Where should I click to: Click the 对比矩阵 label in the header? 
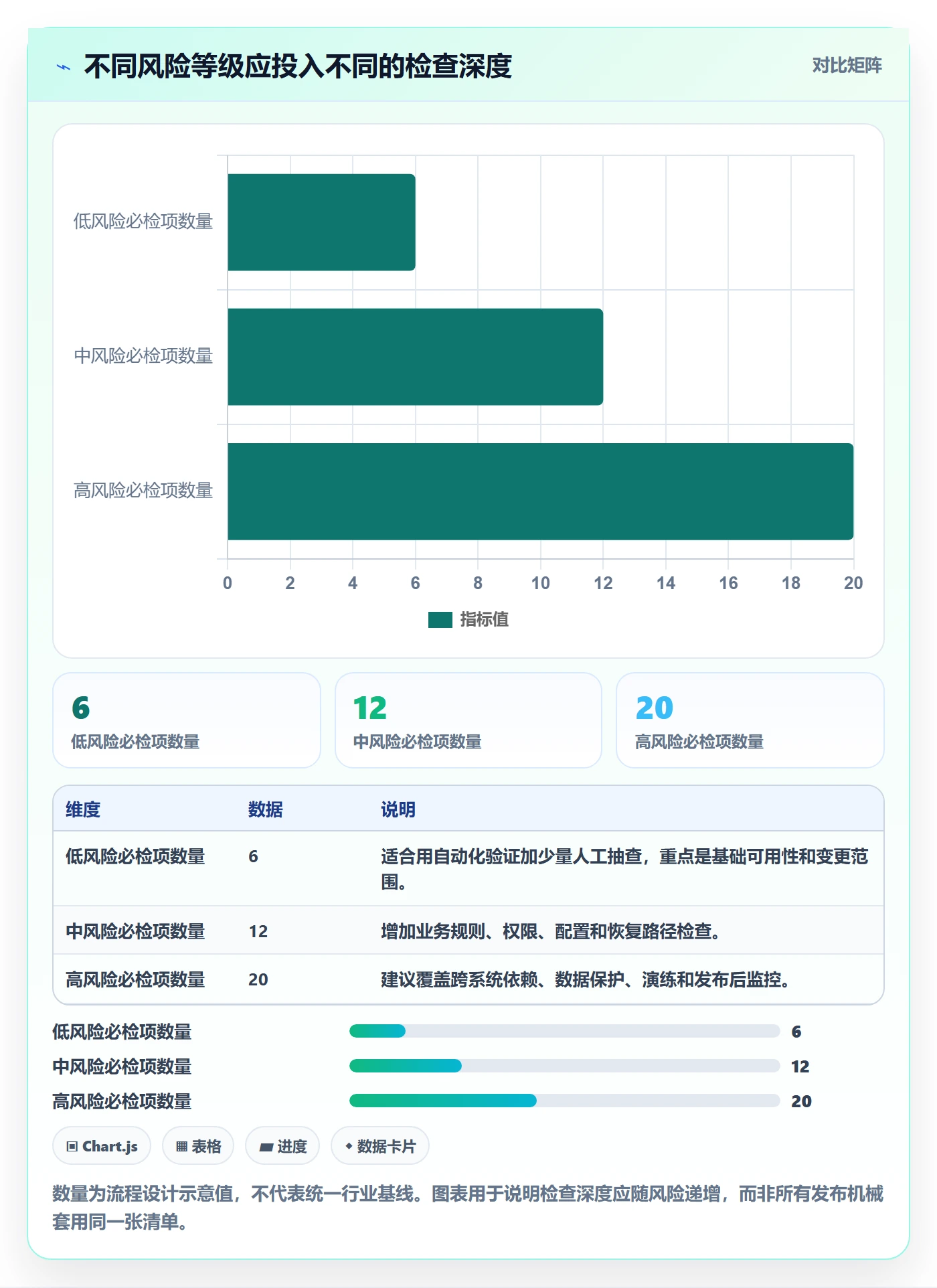pyautogui.click(x=847, y=65)
